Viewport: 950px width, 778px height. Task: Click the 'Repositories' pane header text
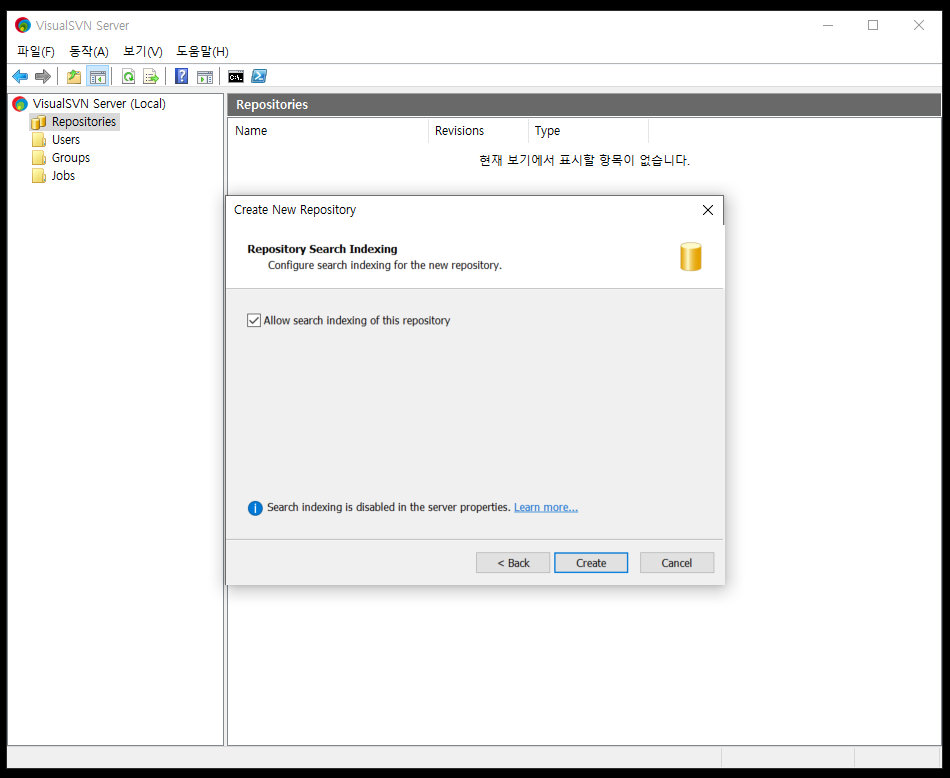(x=272, y=105)
